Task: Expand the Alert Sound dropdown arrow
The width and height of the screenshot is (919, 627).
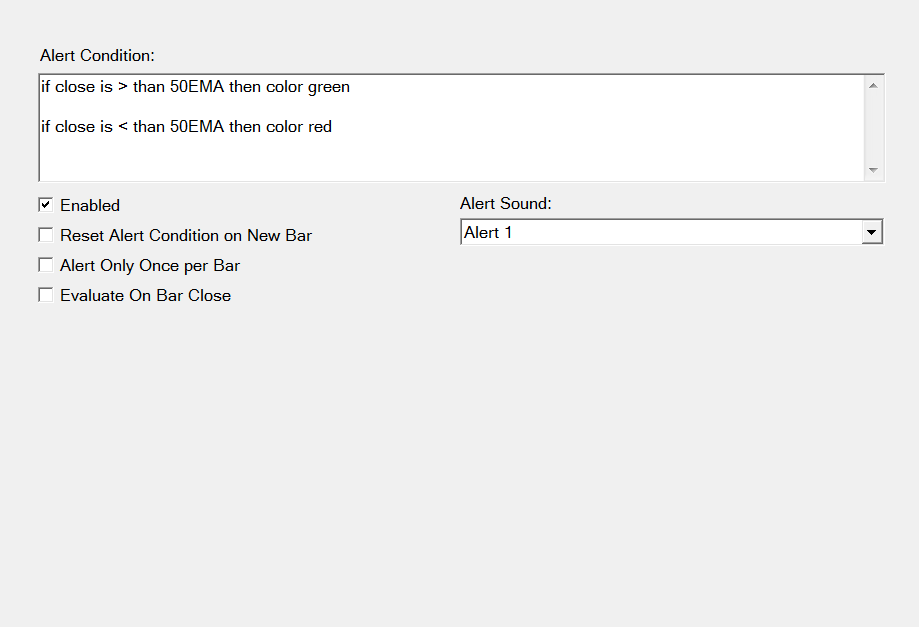Action: click(x=872, y=233)
